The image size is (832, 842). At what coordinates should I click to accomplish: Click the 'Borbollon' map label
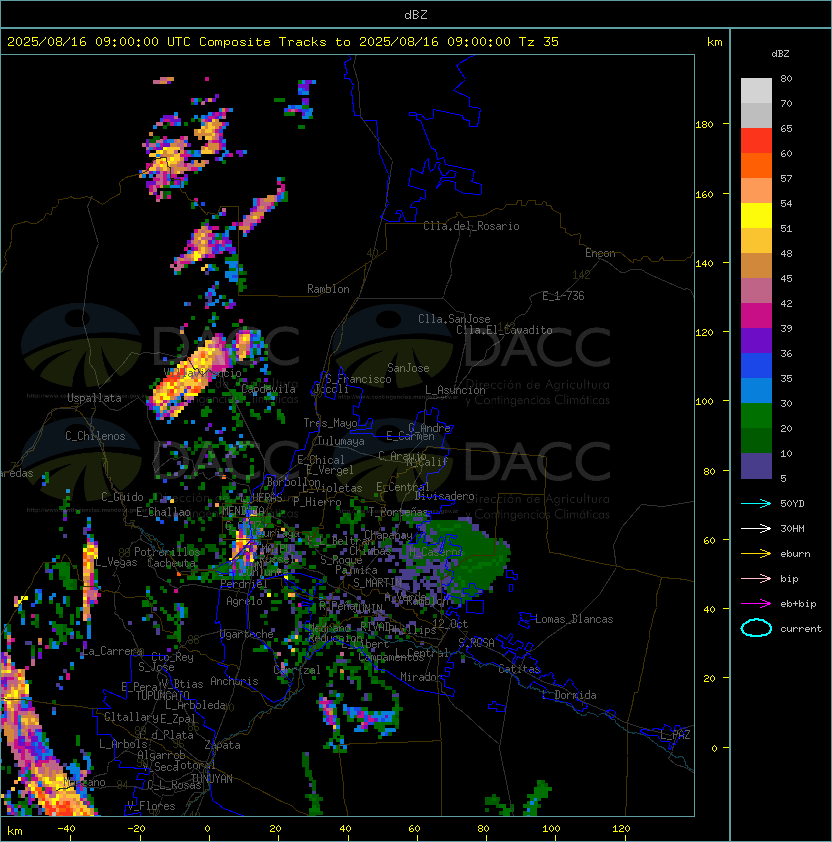tap(294, 482)
